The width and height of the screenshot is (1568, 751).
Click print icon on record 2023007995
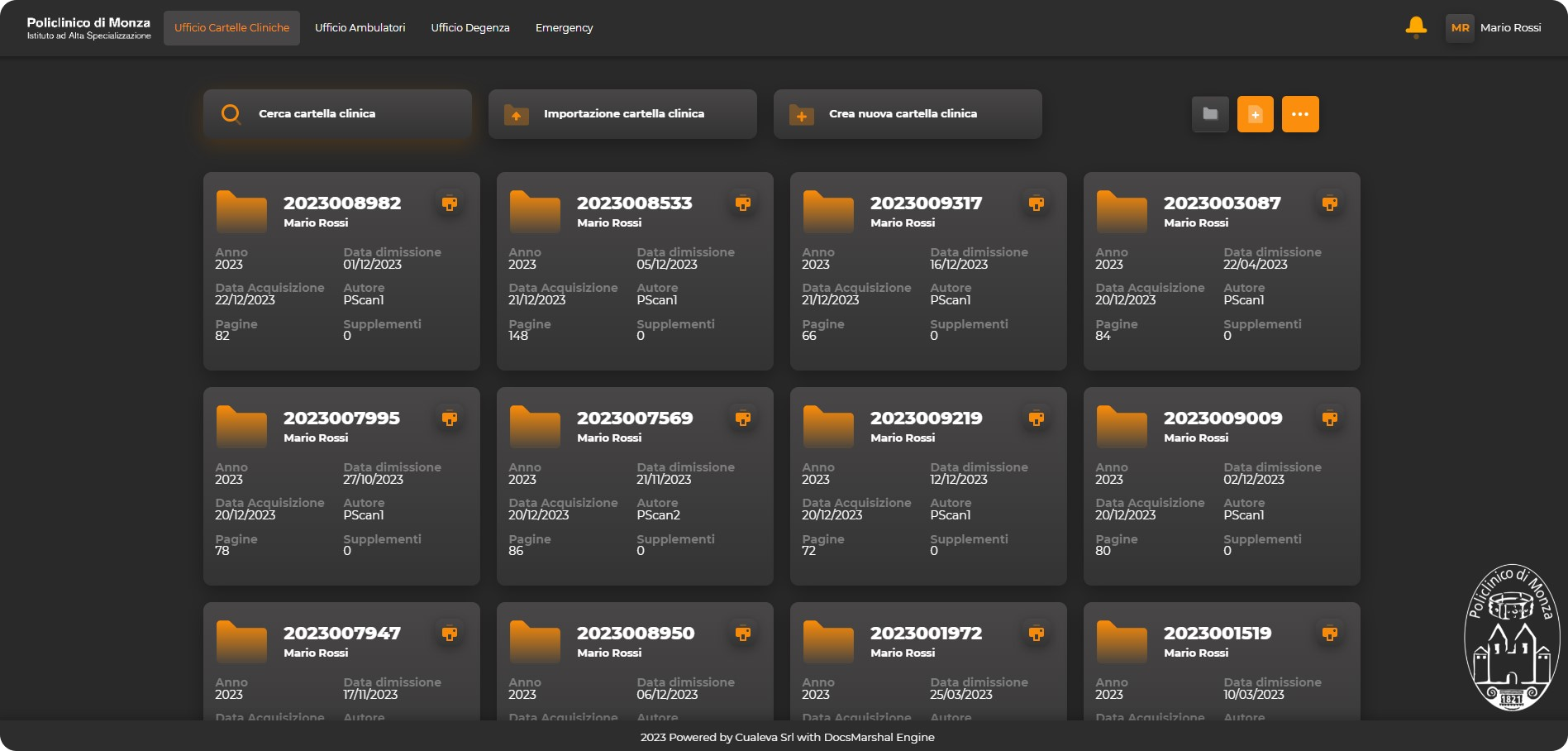pyautogui.click(x=450, y=419)
